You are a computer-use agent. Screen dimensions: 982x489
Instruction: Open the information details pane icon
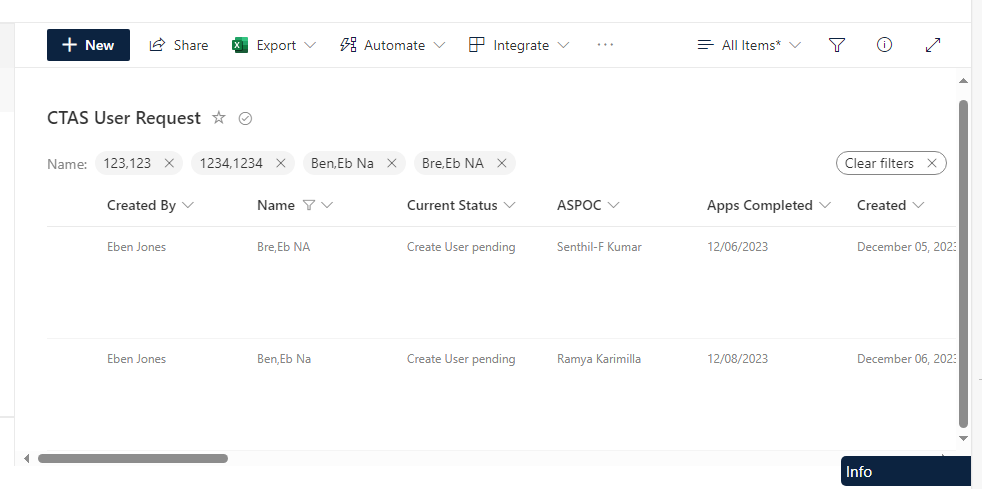pos(884,45)
